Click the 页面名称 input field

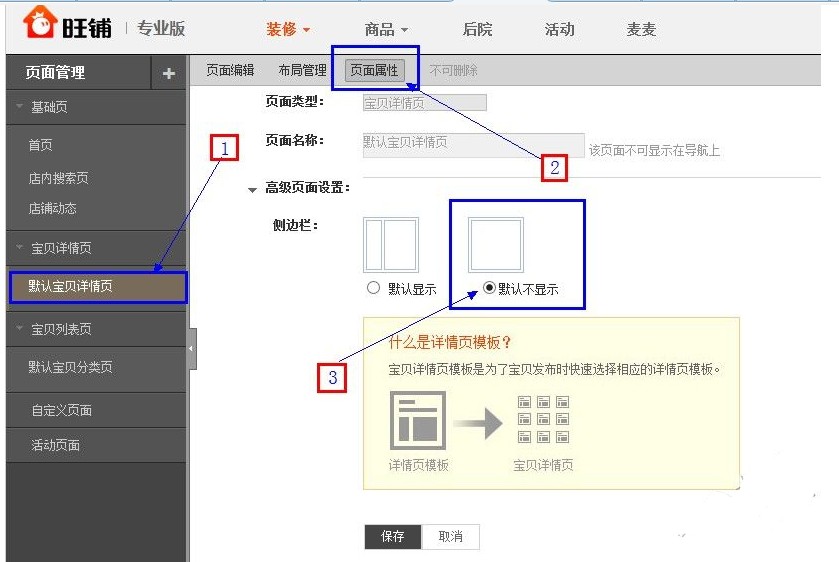tap(473, 144)
